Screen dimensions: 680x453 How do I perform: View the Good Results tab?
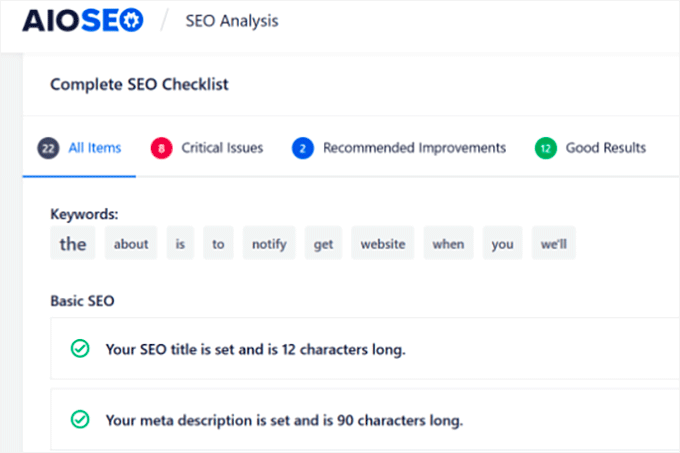coord(605,148)
